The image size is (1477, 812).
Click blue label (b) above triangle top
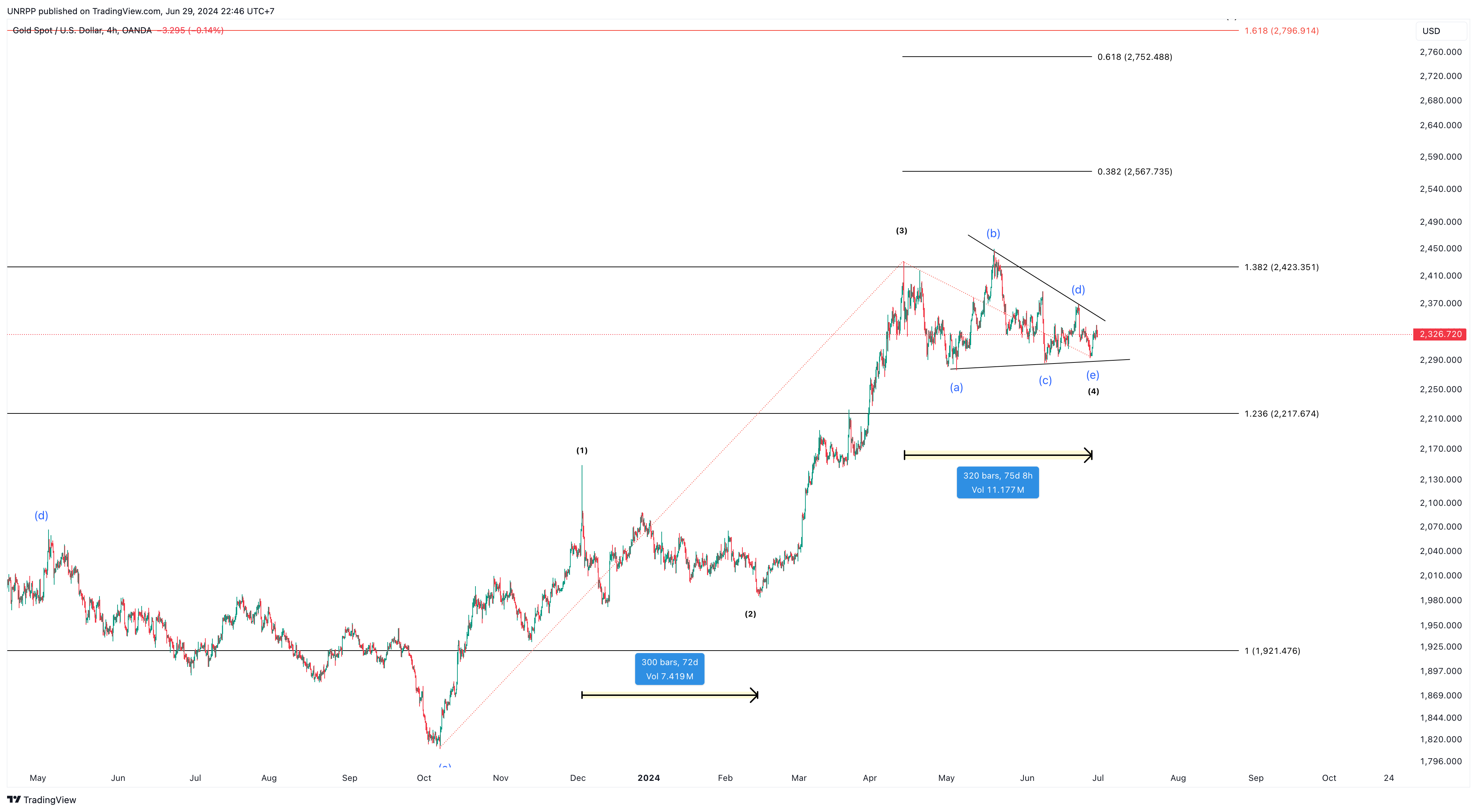(993, 233)
